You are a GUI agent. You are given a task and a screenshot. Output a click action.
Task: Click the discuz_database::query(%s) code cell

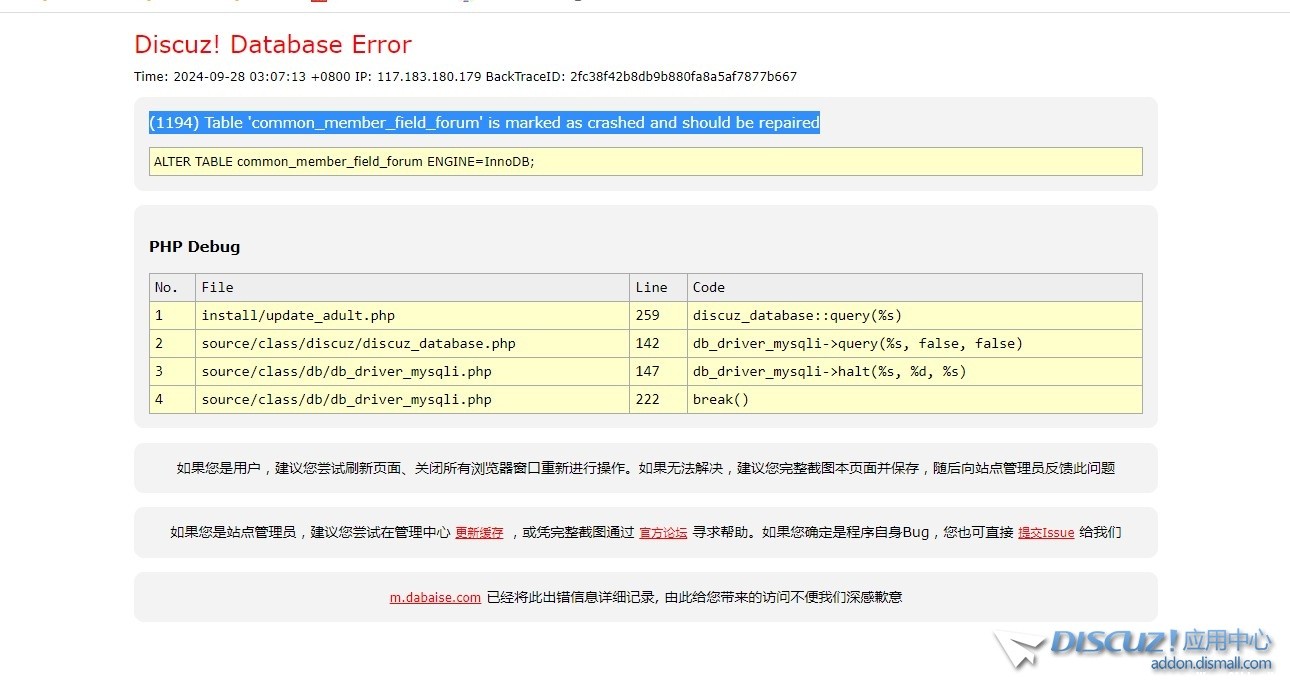click(797, 315)
